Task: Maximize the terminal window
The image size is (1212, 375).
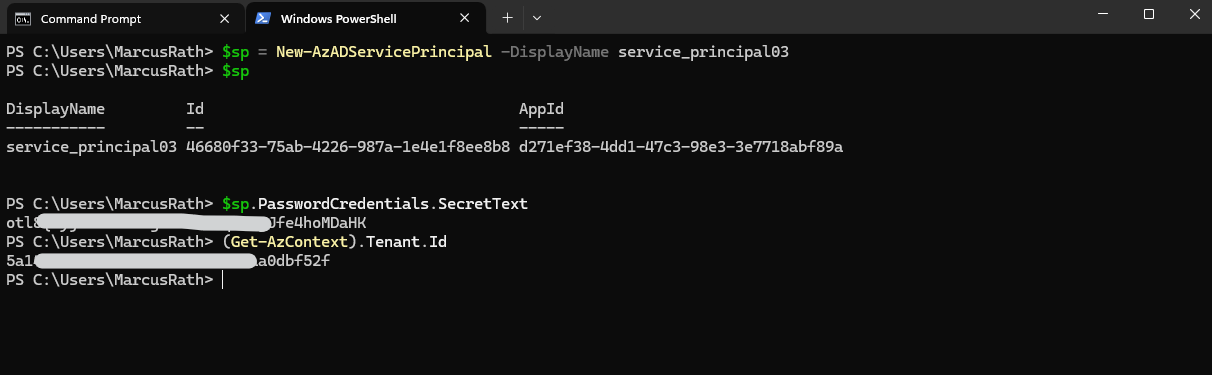Action: pos(1149,14)
